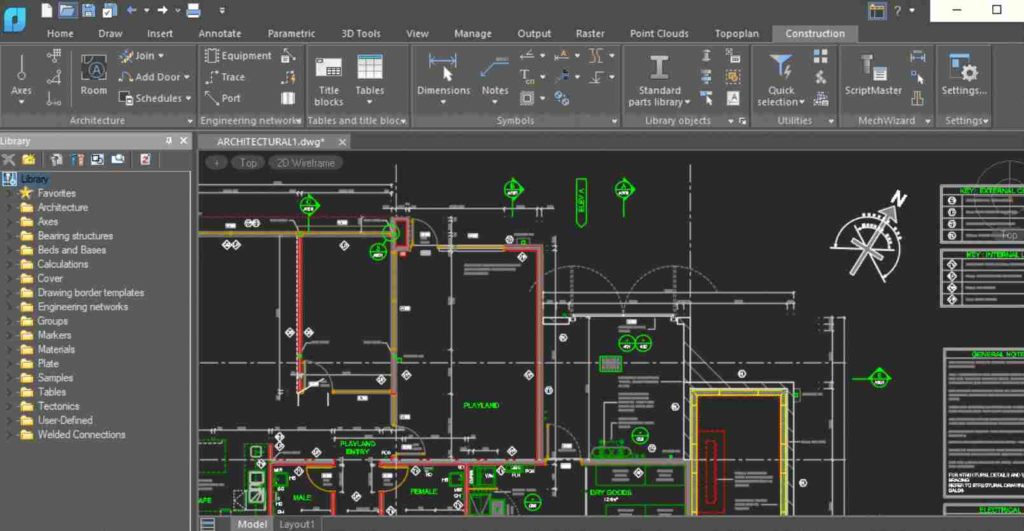
Task: Click the north arrow compass symbol
Action: coord(869,238)
